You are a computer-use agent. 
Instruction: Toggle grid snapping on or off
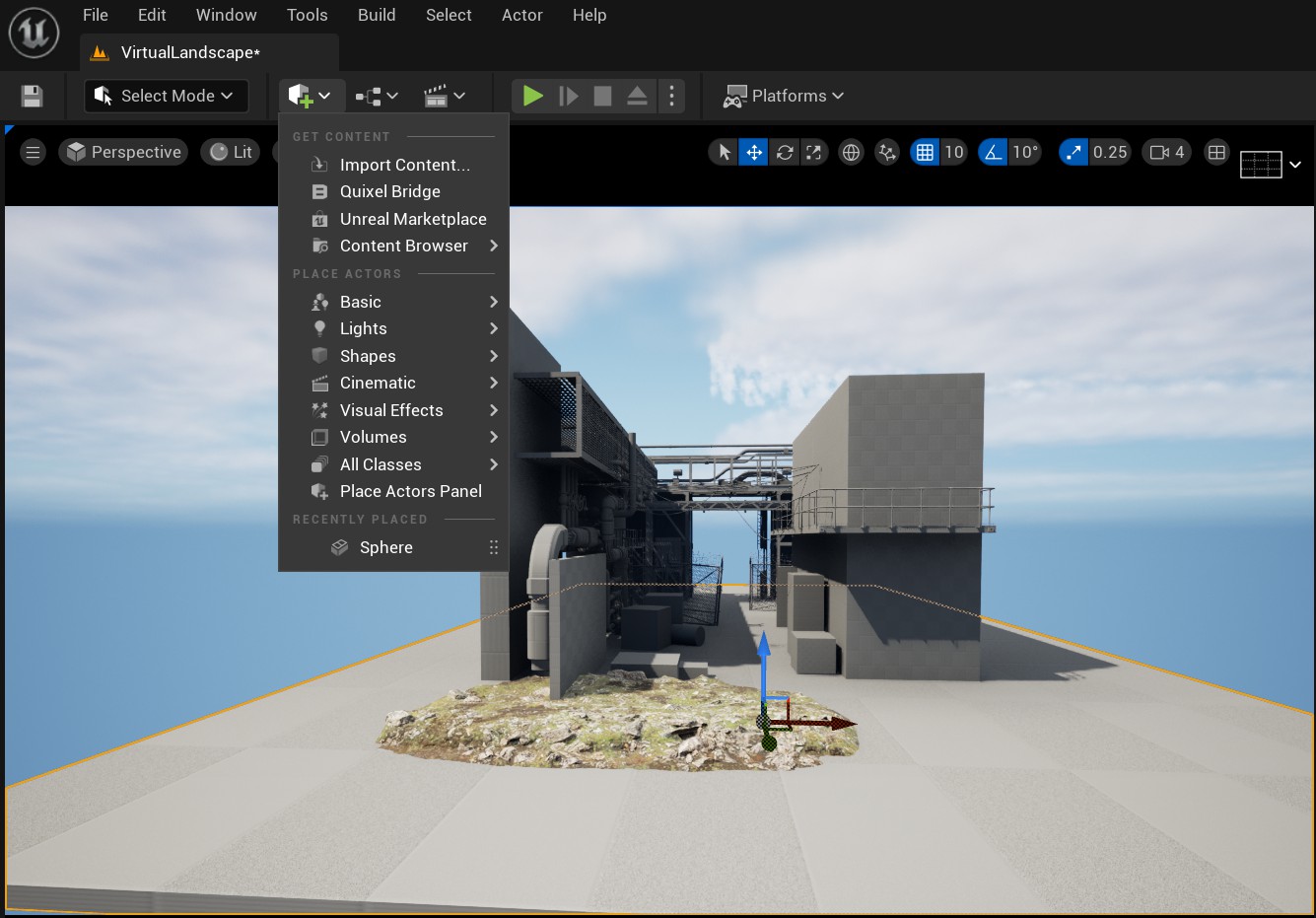pyautogui.click(x=925, y=152)
